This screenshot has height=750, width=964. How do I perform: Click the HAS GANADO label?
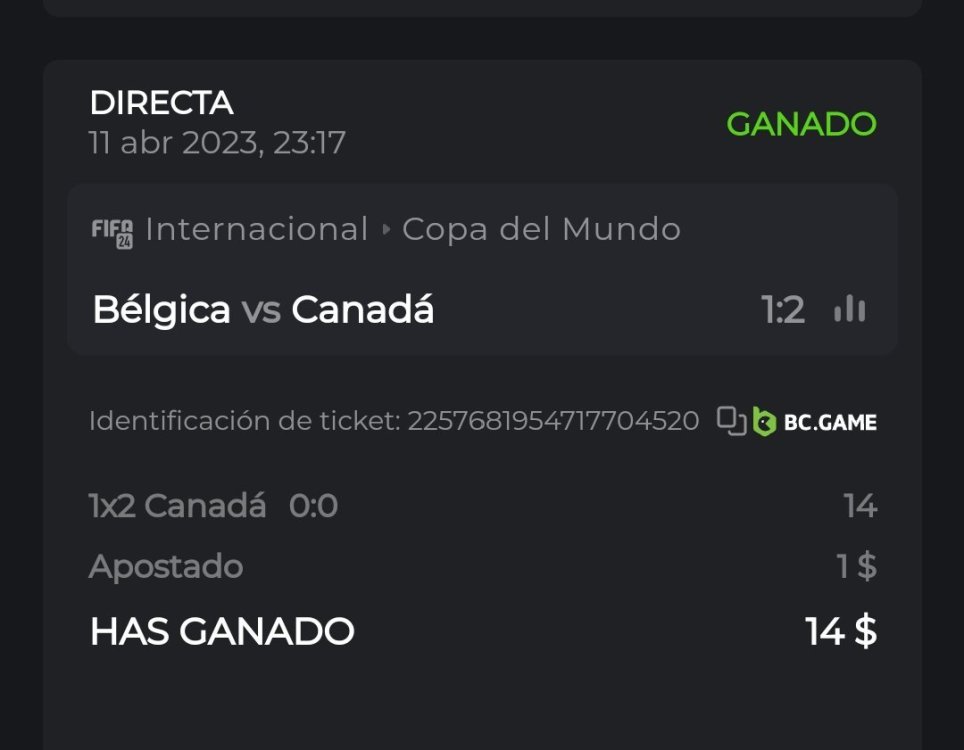(x=222, y=632)
